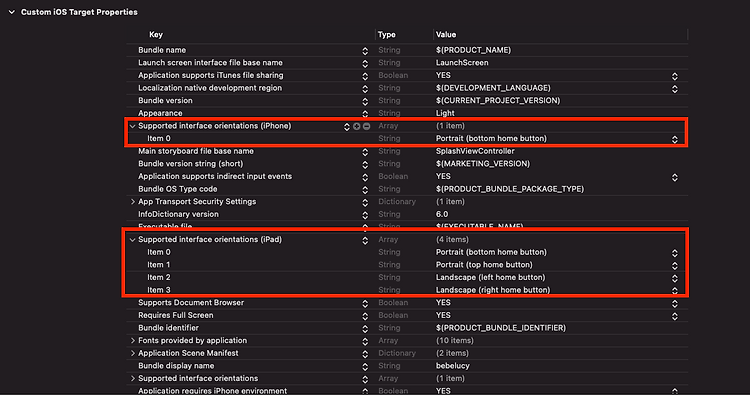Select the $(CURRENT_PROJECT_VERSION) value

tap(497, 100)
